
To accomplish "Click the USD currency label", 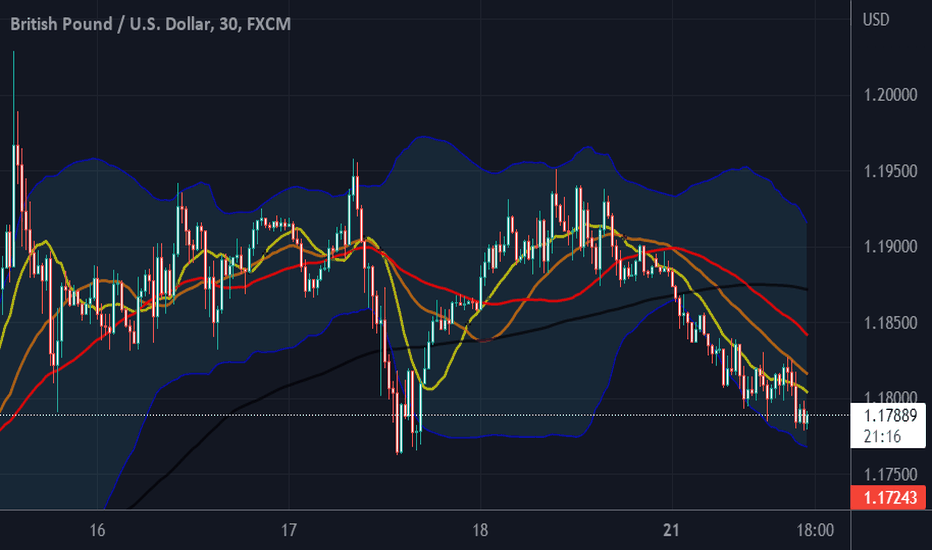I will [876, 20].
